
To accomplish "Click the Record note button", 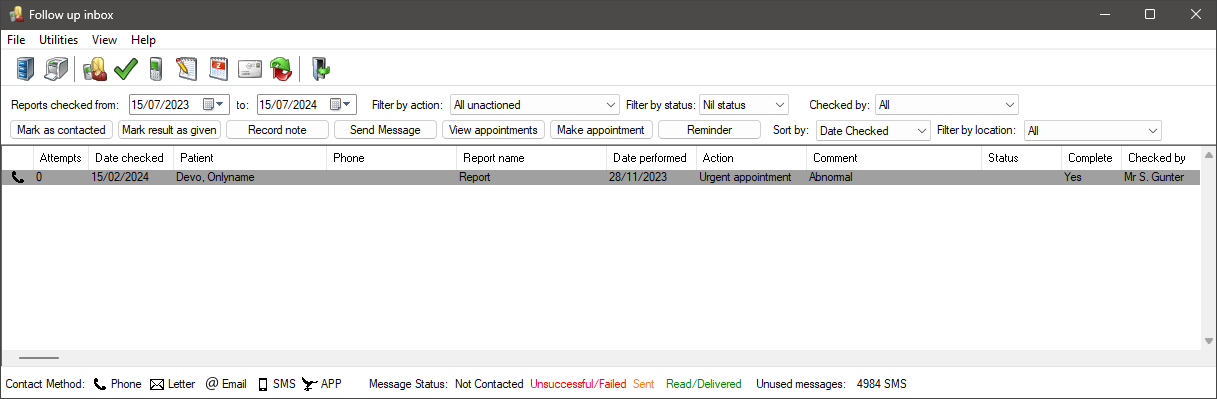I will (x=277, y=130).
